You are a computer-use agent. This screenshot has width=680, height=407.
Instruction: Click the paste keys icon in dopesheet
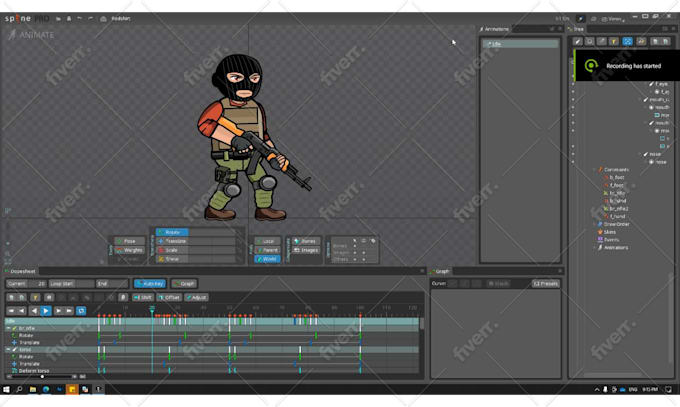pyautogui.click(x=22, y=297)
